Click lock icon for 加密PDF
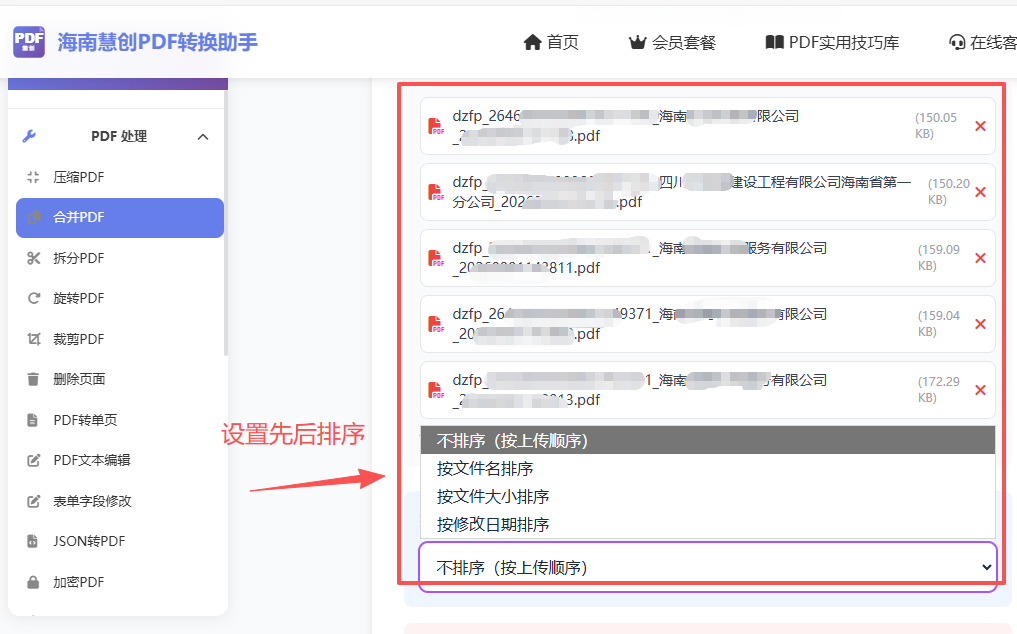Screen dimensions: 1017x634 click(x=33, y=582)
